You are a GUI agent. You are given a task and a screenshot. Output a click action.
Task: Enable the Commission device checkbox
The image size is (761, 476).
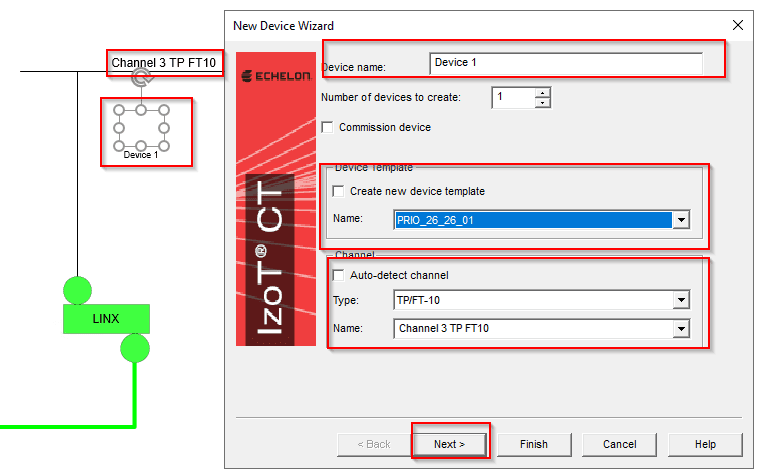click(328, 128)
